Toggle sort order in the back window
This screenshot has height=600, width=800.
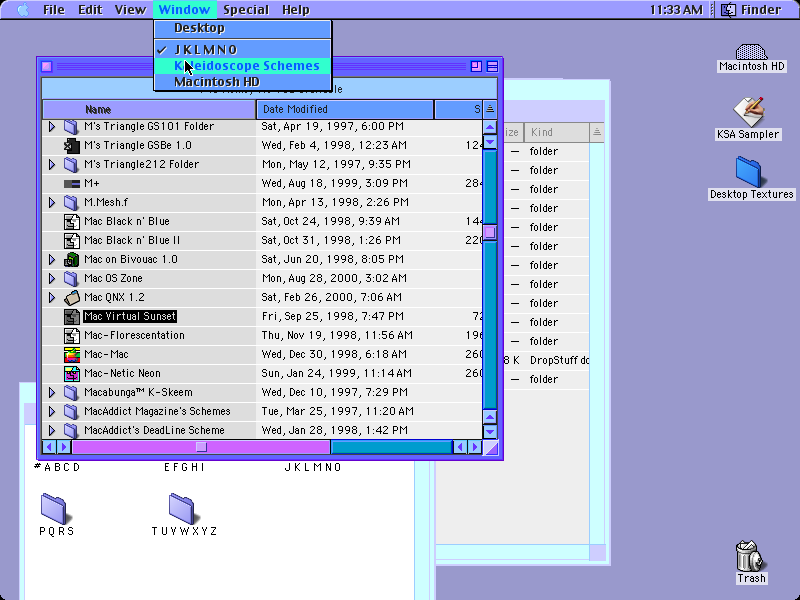point(596,133)
